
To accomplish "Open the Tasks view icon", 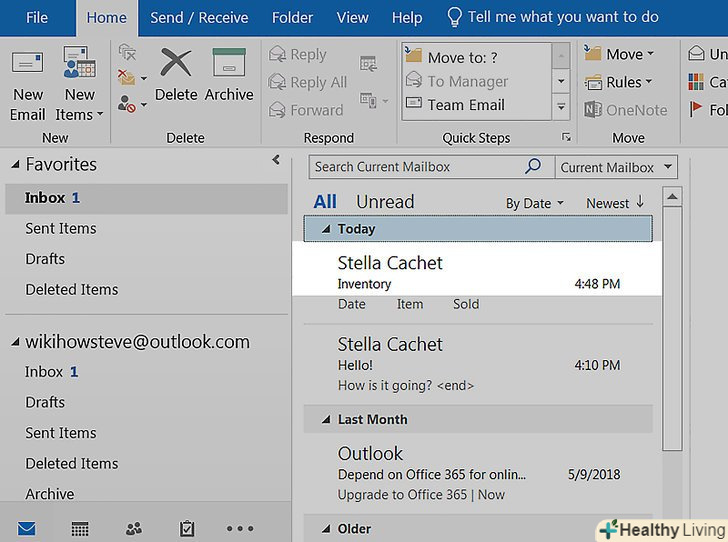I will tap(186, 528).
